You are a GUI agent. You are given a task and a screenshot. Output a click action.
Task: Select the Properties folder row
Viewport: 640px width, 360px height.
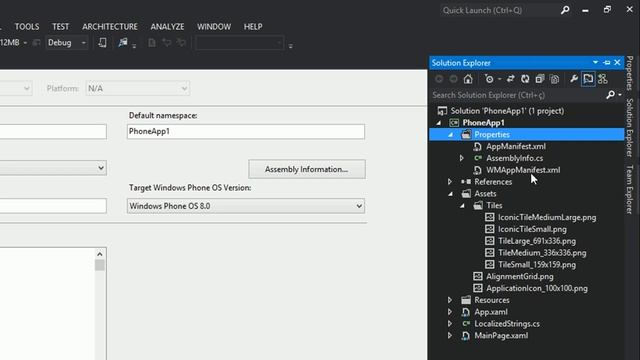527,134
